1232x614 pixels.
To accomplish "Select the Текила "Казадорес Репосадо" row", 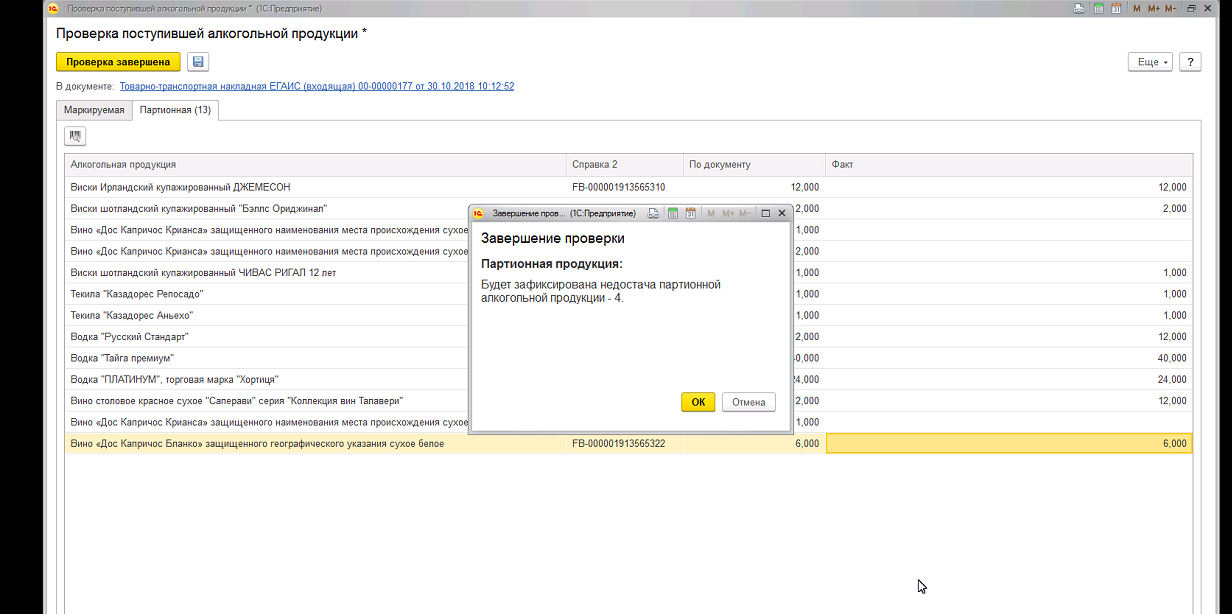I will click(x=628, y=294).
